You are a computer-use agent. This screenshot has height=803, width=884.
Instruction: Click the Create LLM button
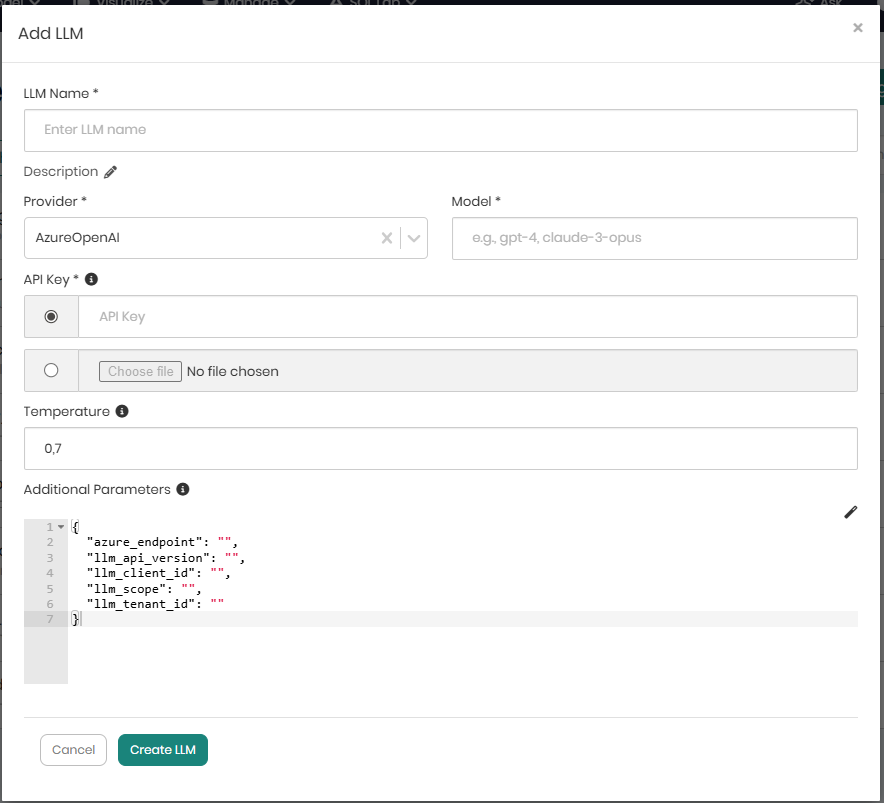(162, 749)
